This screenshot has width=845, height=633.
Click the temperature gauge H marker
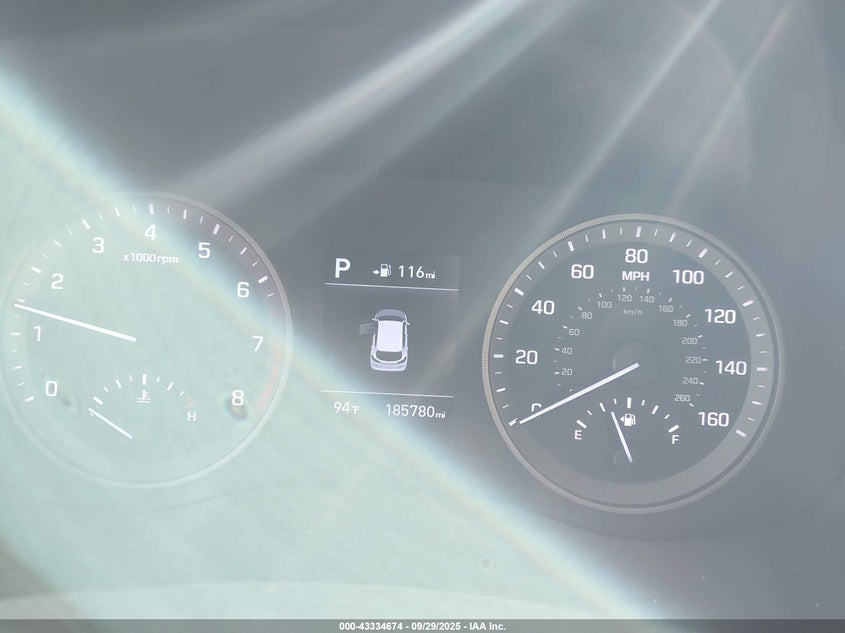pyautogui.click(x=191, y=416)
